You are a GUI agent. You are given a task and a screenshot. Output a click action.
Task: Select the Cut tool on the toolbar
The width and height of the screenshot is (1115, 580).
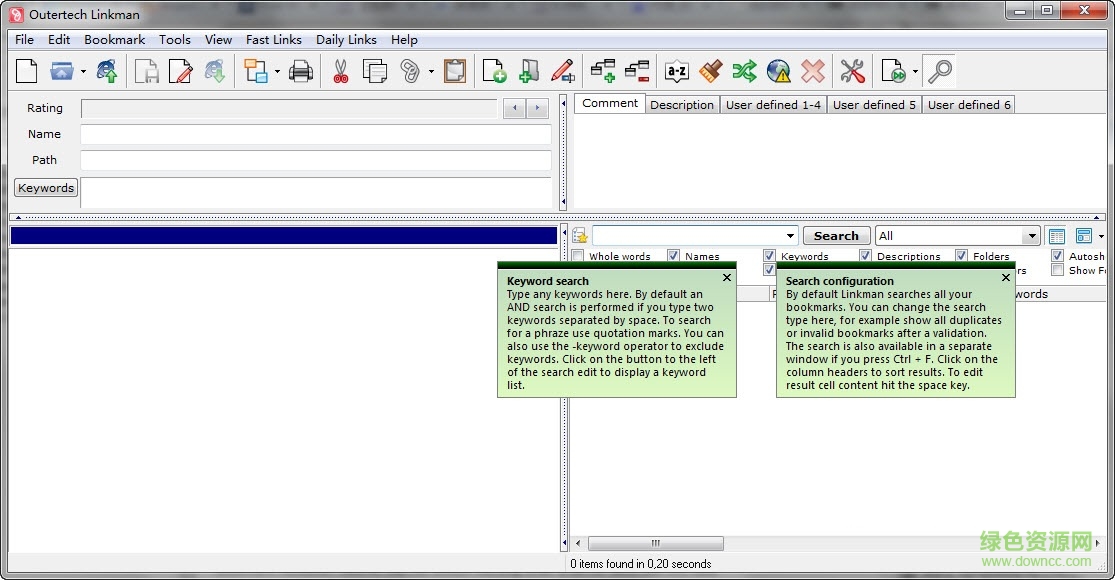[x=339, y=71]
